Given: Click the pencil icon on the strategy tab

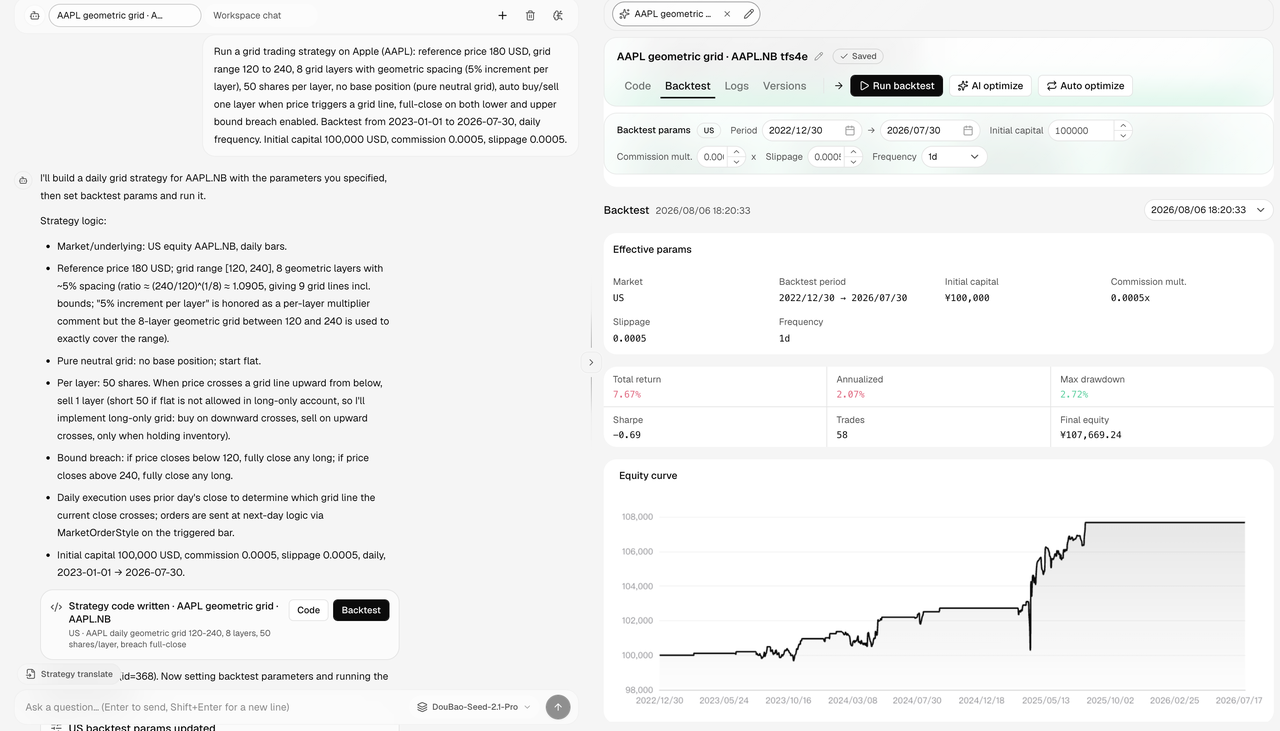Looking at the screenshot, I should point(749,14).
